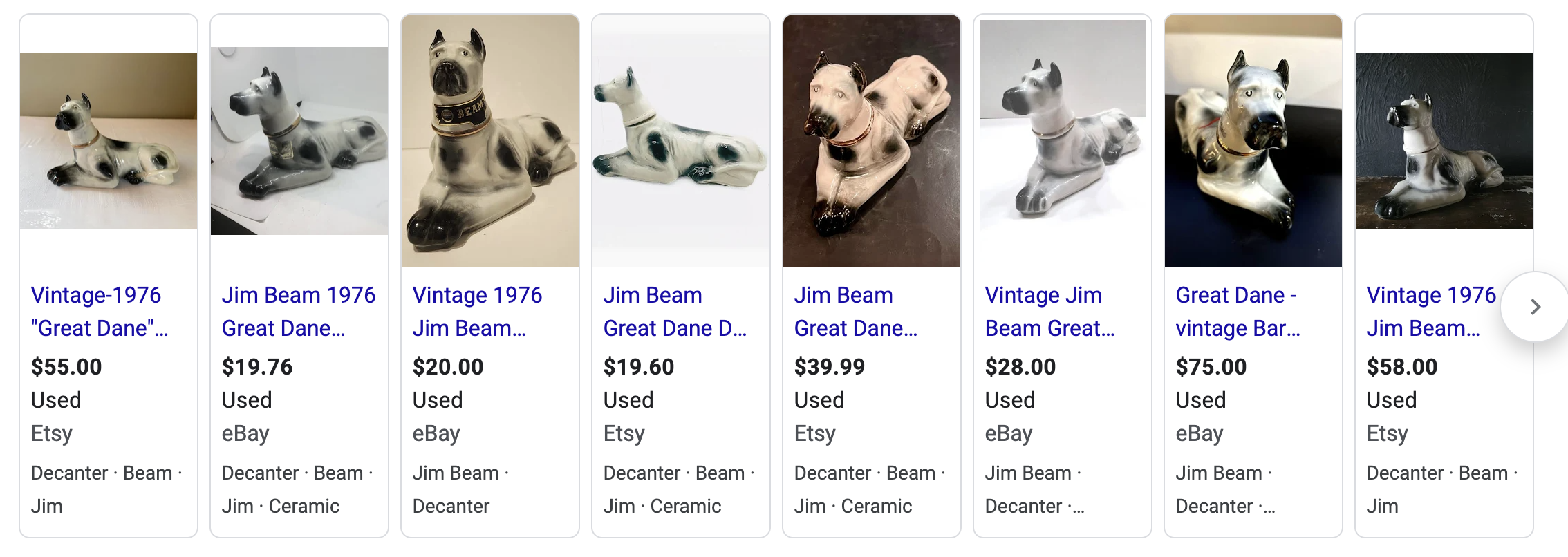Click the next arrow on the product carousel

(1535, 307)
